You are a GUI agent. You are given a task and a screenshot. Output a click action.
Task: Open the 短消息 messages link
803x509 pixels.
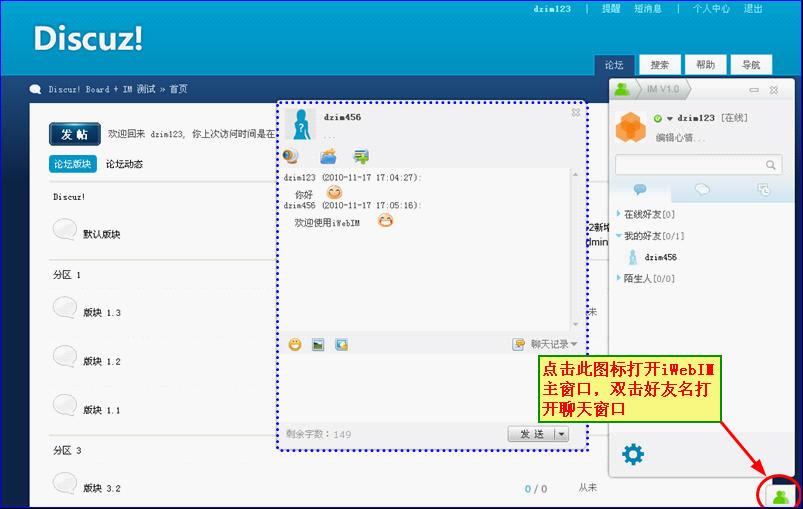(648, 9)
